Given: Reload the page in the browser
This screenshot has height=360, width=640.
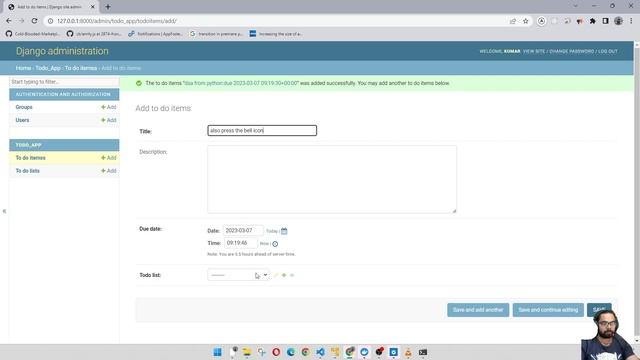Looking at the screenshot, I should point(34,21).
